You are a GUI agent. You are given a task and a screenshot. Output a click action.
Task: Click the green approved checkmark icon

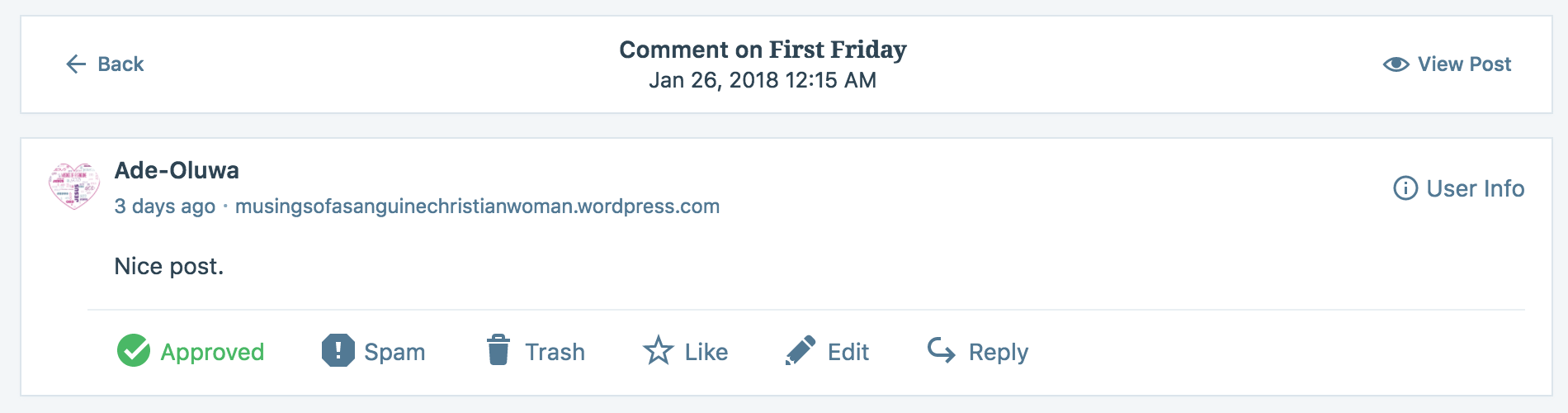point(134,351)
